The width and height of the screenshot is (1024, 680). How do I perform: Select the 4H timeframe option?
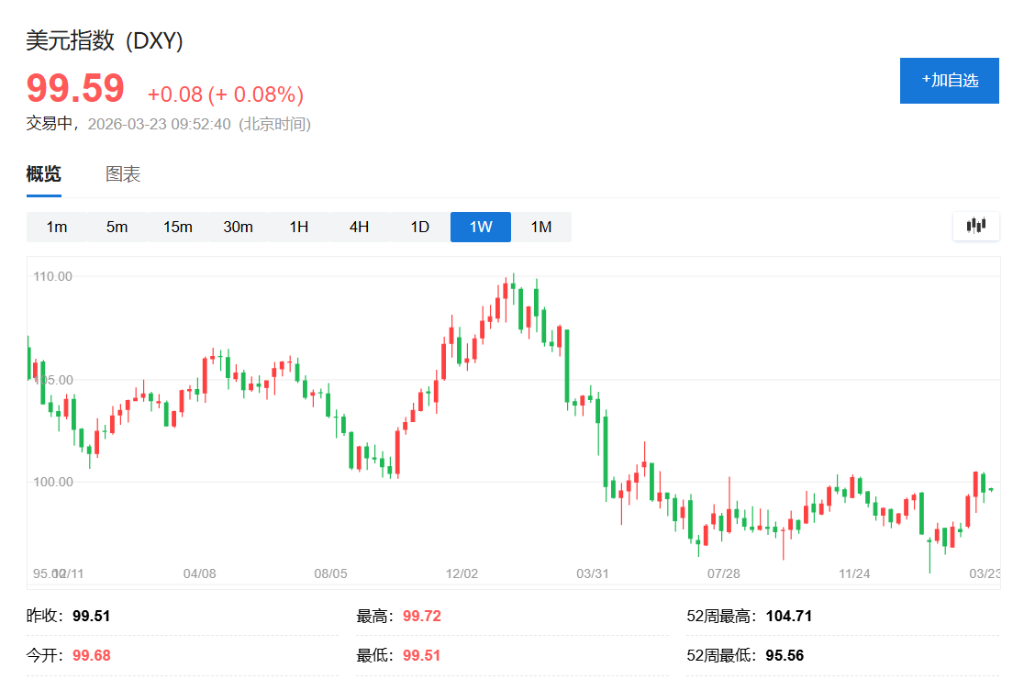(x=359, y=227)
